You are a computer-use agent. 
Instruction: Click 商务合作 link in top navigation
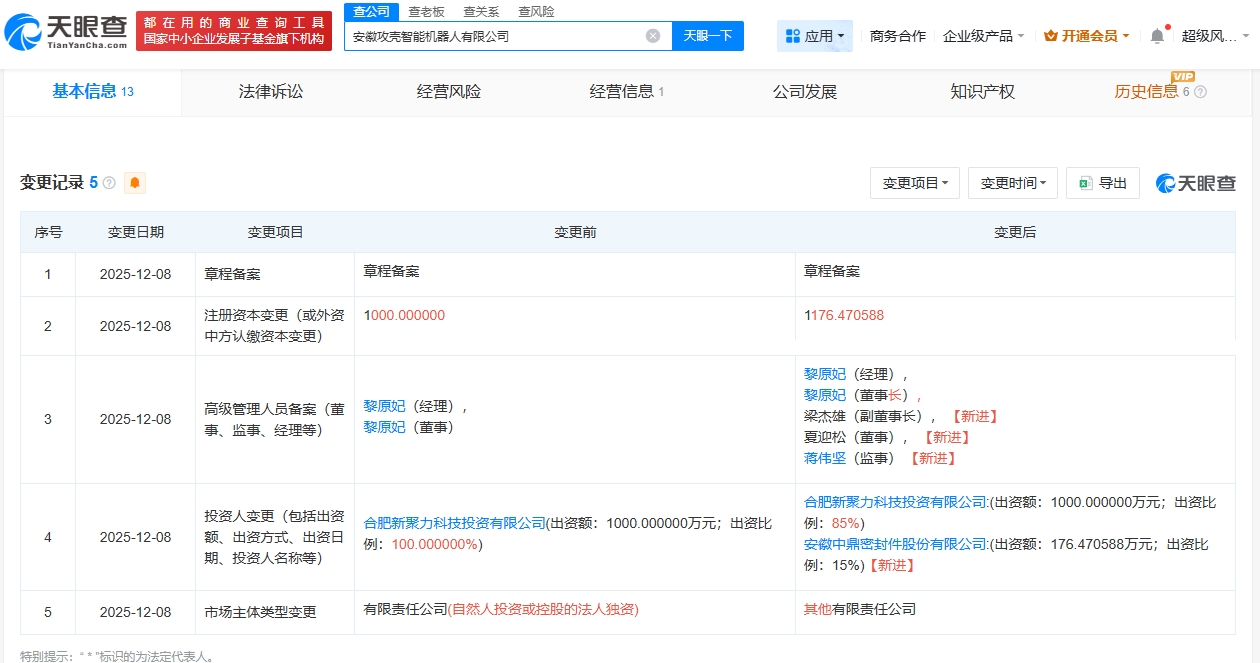pyautogui.click(x=897, y=36)
